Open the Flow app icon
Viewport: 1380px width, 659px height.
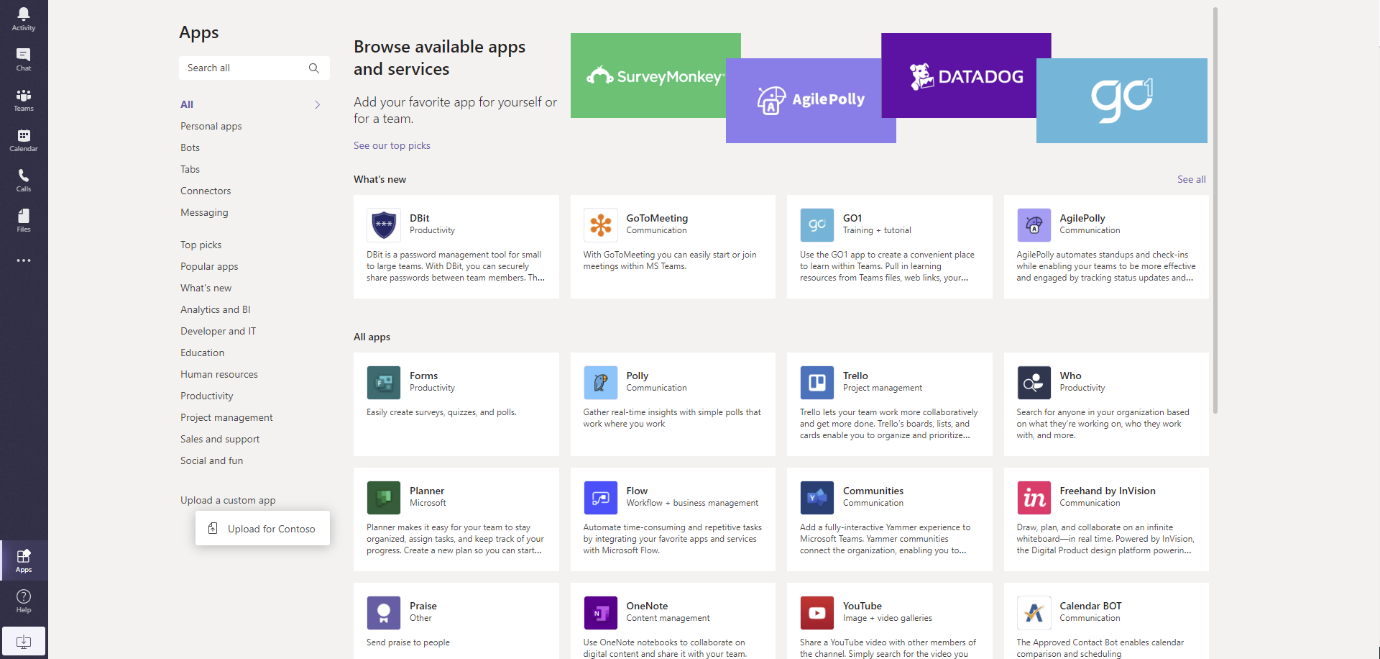tap(600, 498)
